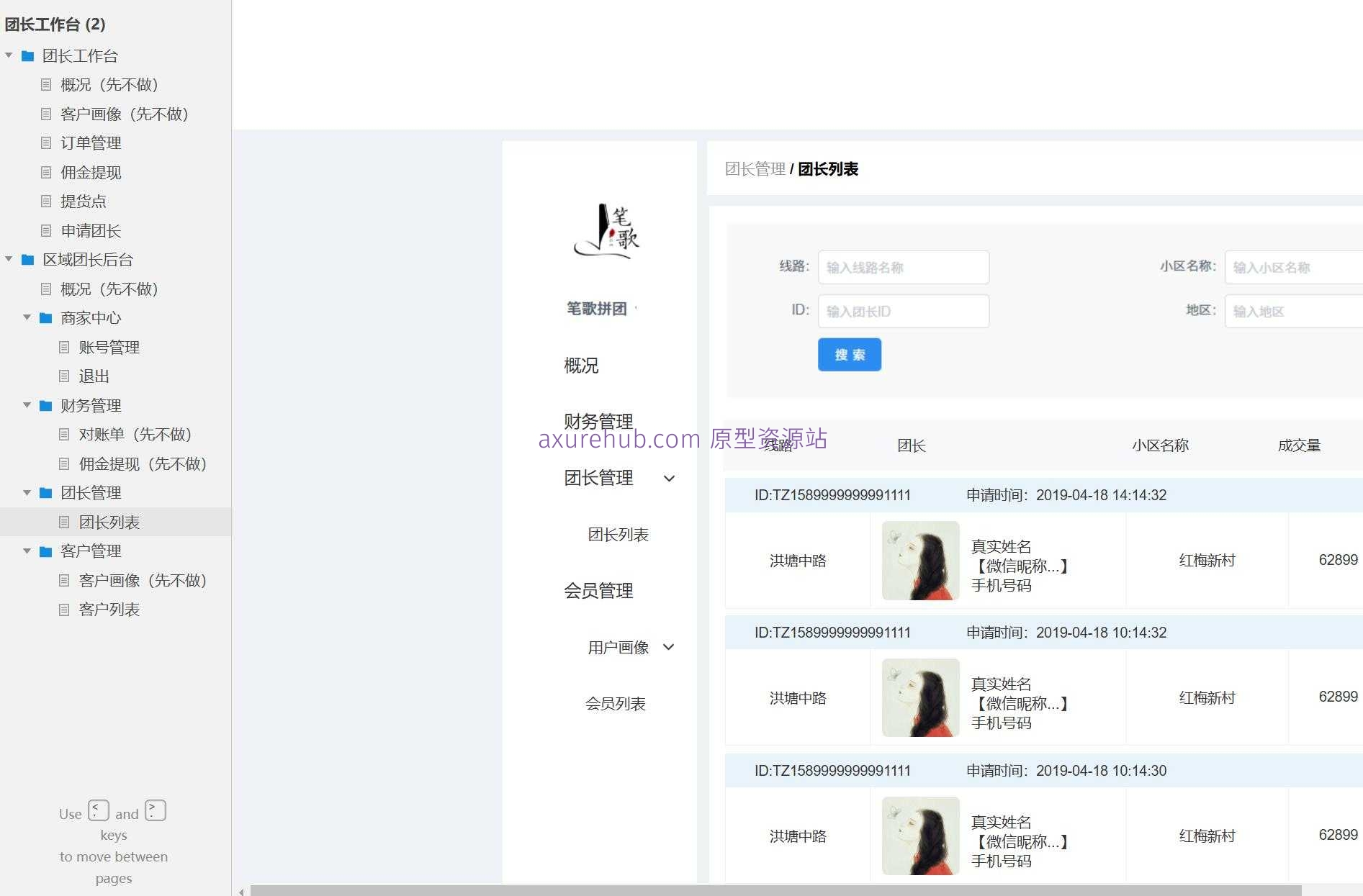This screenshot has height=896, width=1363.
Task: Collapse the 财务管理 tree node
Action: pyautogui.click(x=27, y=405)
